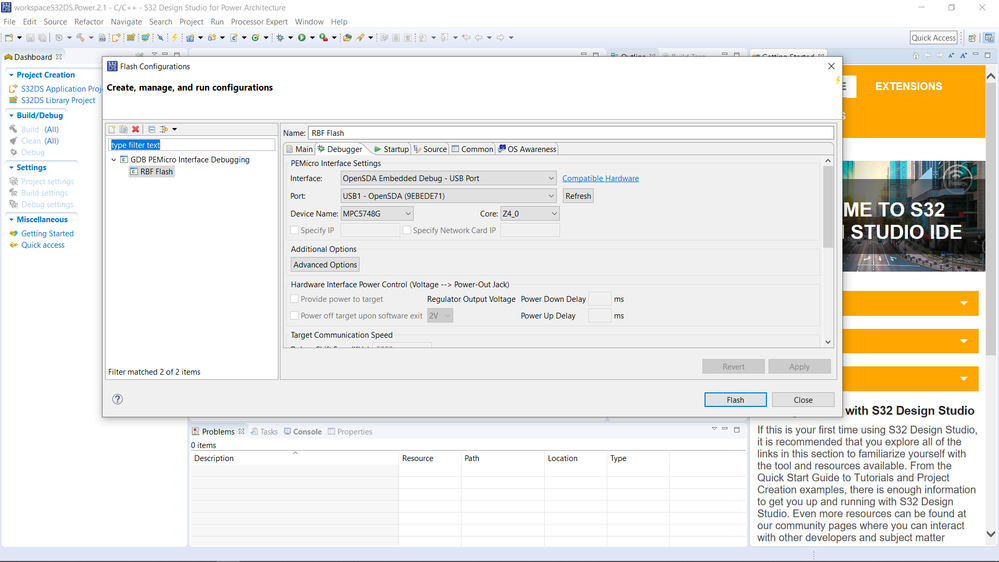
Task: Click the Getting Started page scrollbar
Action: coord(991,217)
